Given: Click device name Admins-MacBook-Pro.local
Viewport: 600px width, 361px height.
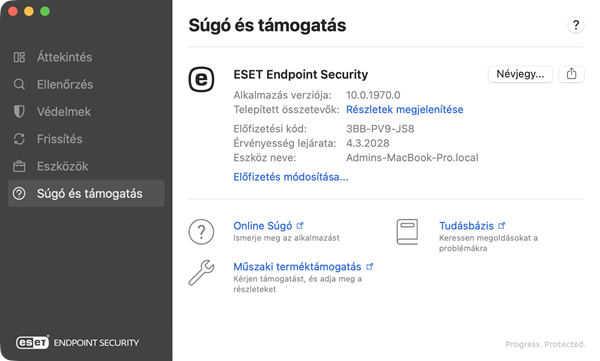Looking at the screenshot, I should click(412, 158).
